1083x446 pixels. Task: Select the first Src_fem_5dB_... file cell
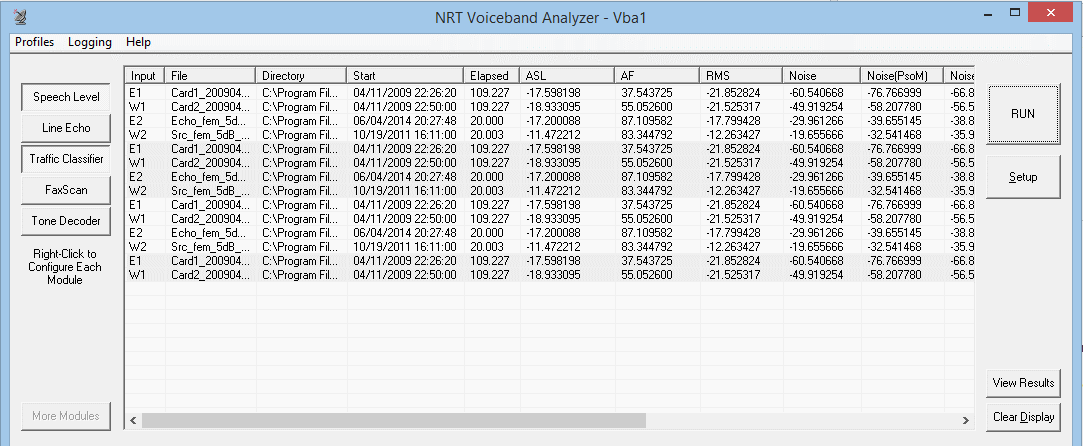pyautogui.click(x=211, y=134)
